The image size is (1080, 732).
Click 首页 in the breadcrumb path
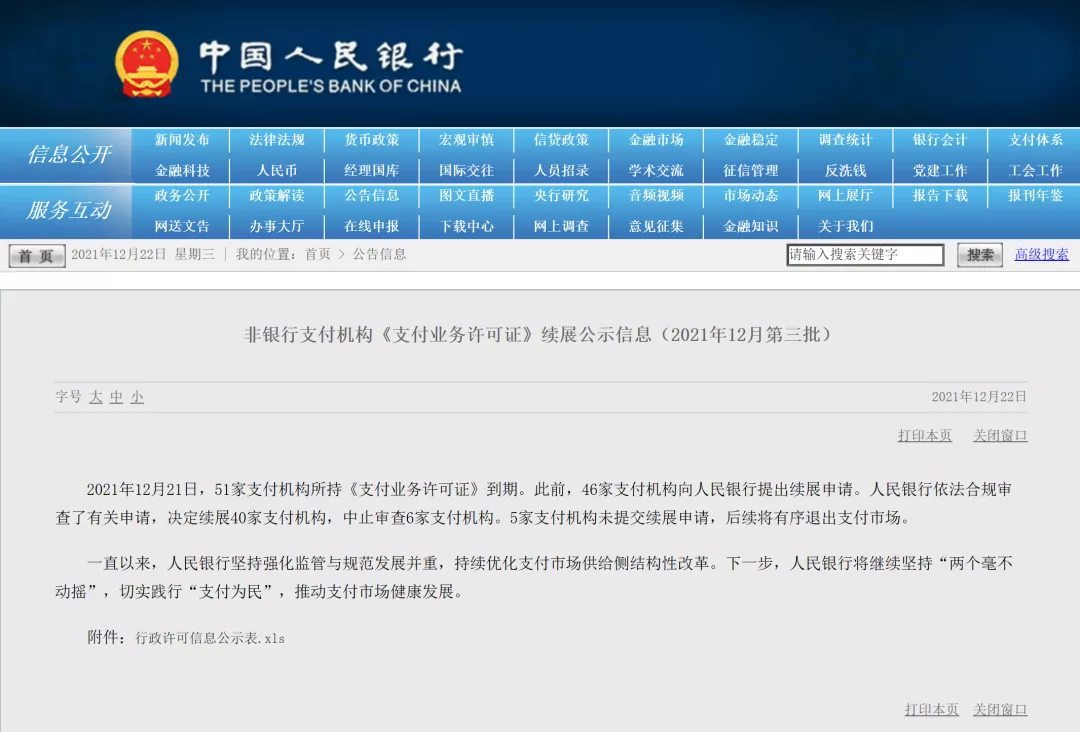click(318, 254)
